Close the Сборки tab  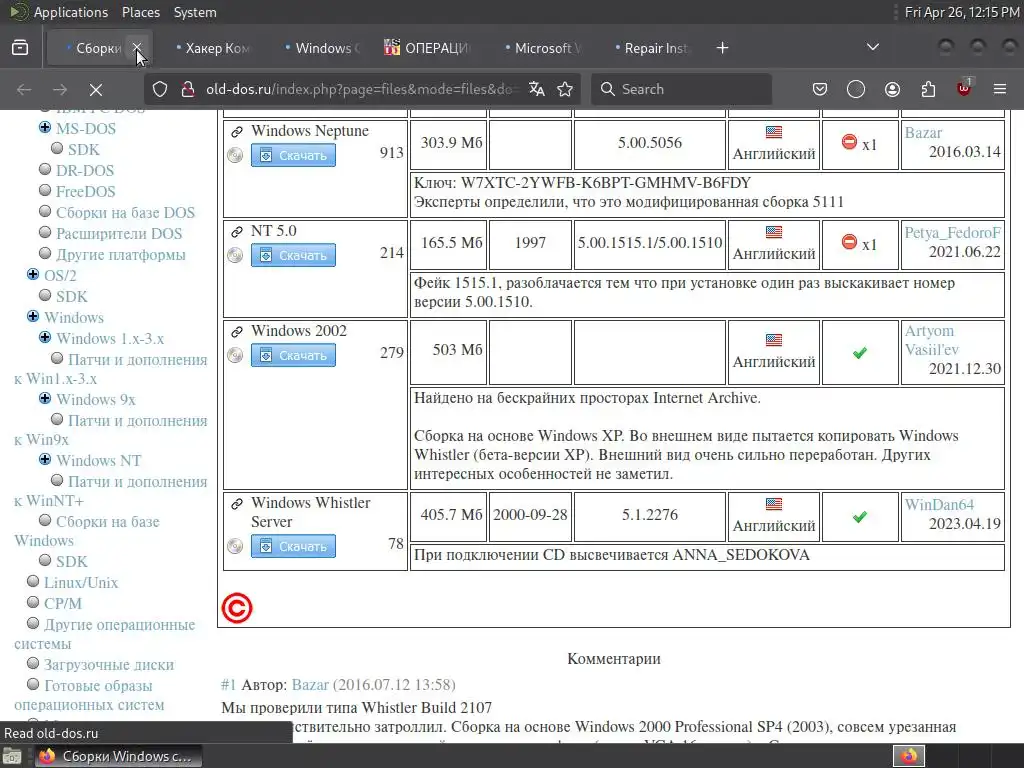pos(137,48)
